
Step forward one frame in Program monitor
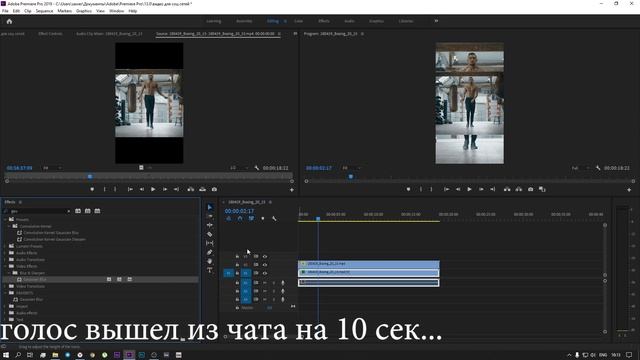point(481,189)
